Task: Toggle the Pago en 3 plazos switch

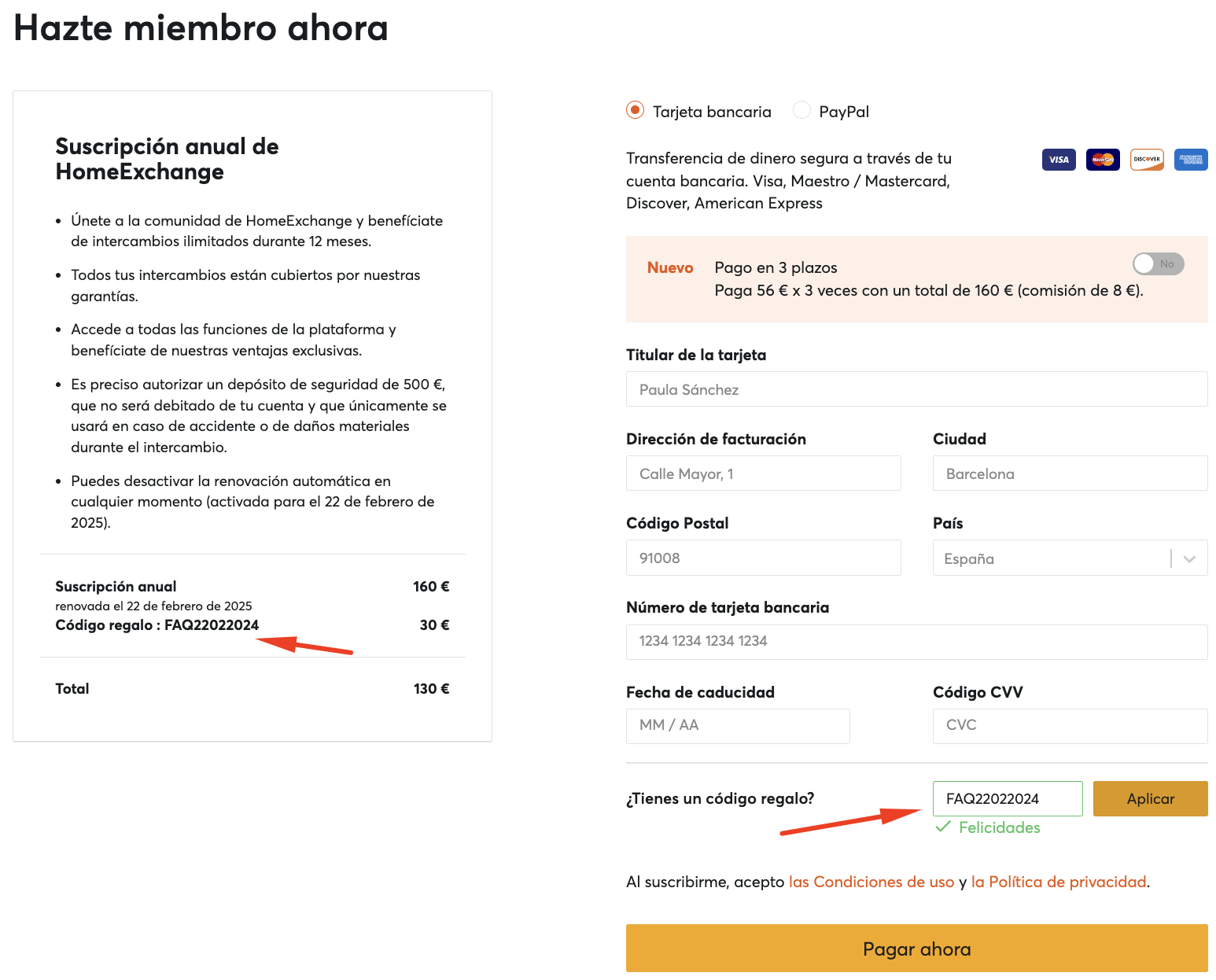Action: click(1158, 263)
